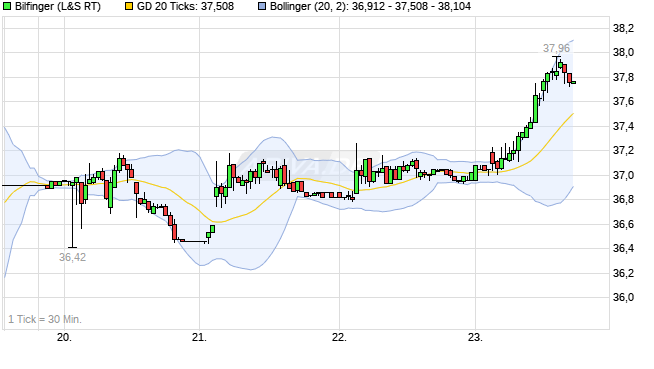Viewport: 654px width, 369px height.
Task: Click the '1 Tick = 30 Min.' note
Action: (45, 319)
